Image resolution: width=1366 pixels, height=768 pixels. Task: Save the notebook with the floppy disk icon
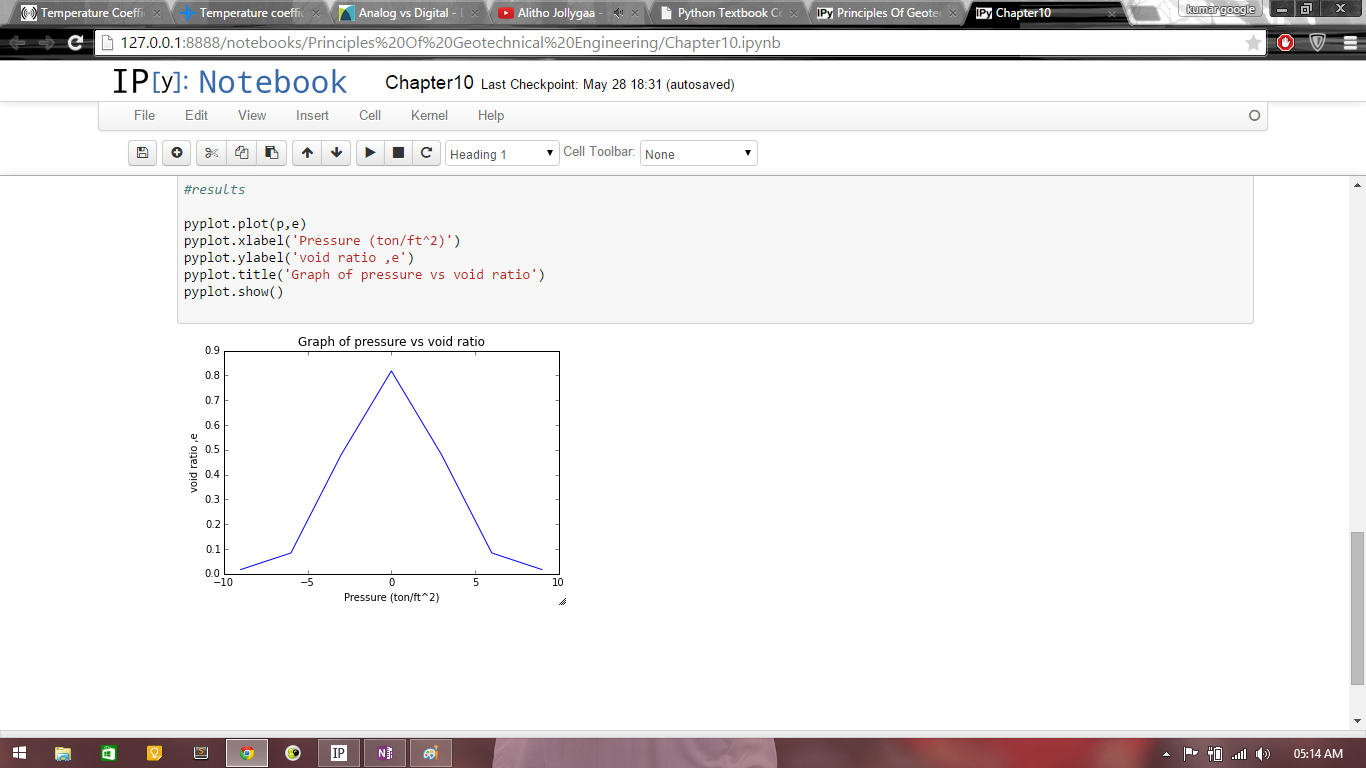tap(142, 153)
